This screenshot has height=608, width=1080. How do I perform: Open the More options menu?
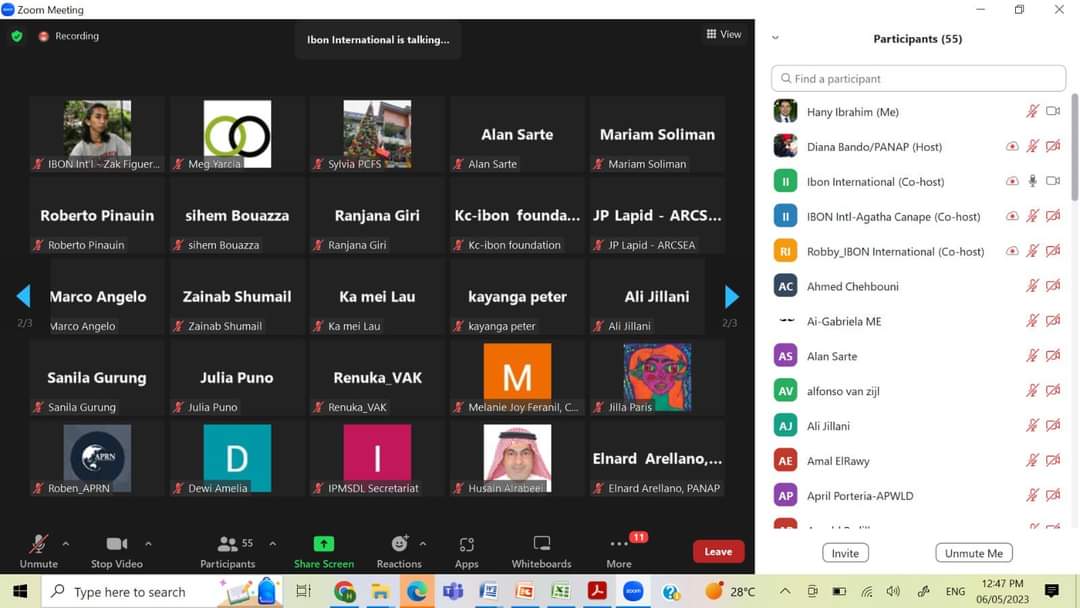point(619,552)
